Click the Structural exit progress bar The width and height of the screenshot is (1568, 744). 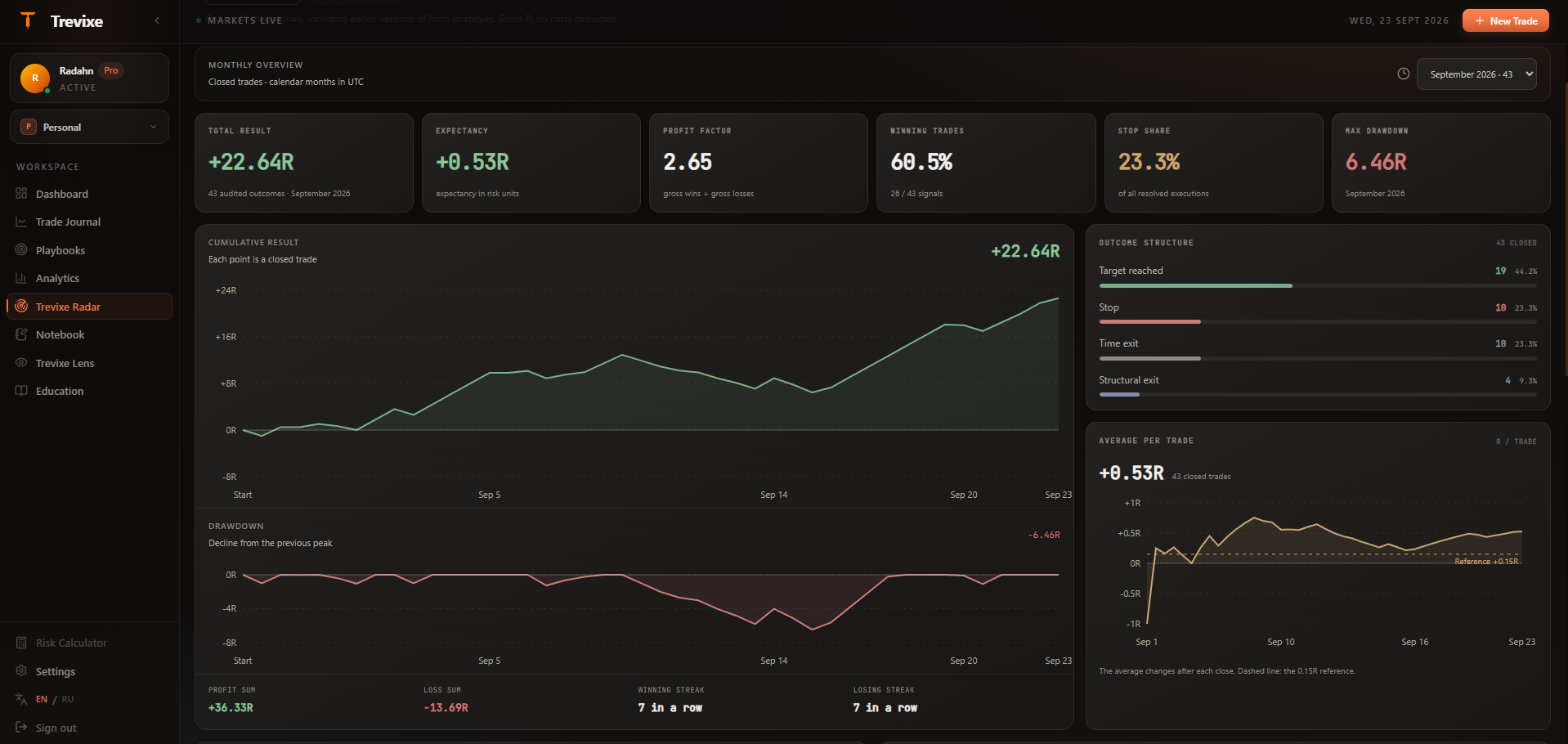[x=1318, y=395]
